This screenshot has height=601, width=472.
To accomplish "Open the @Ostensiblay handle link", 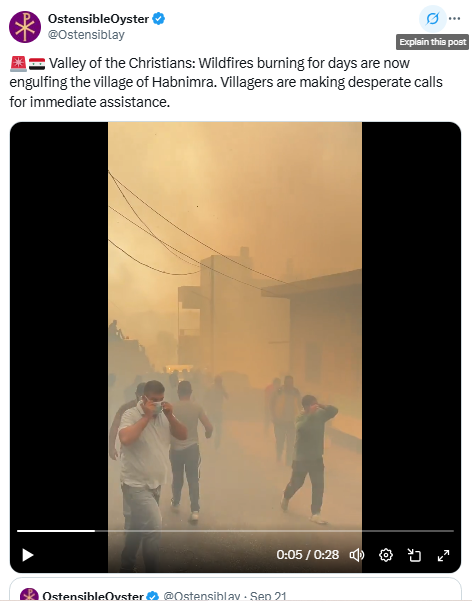I will pos(86,35).
